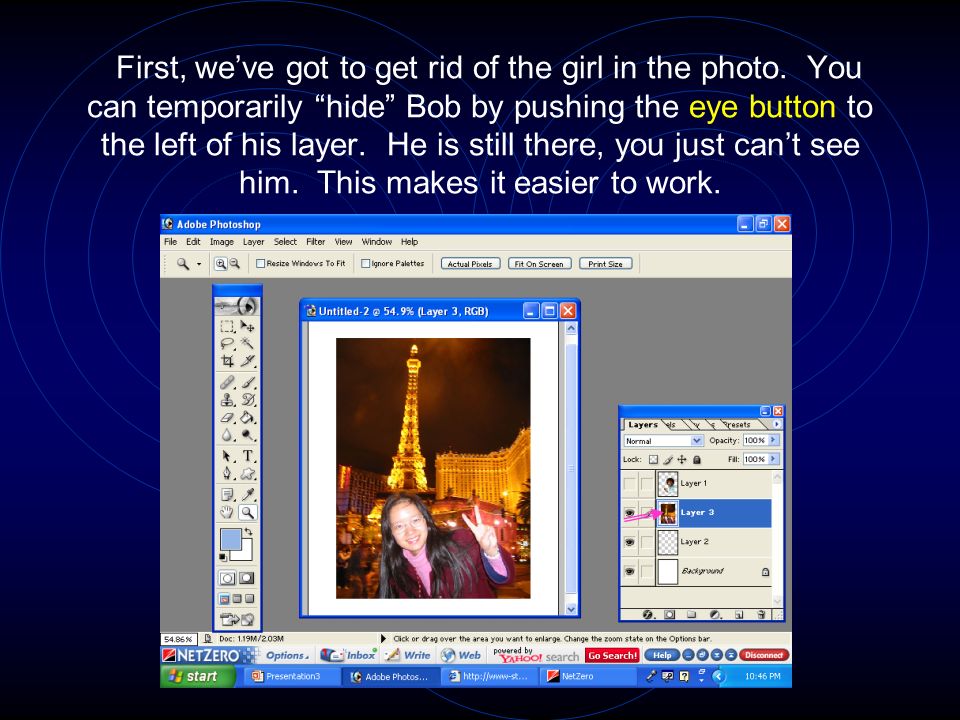Swap foreground and background colors

coord(248,531)
